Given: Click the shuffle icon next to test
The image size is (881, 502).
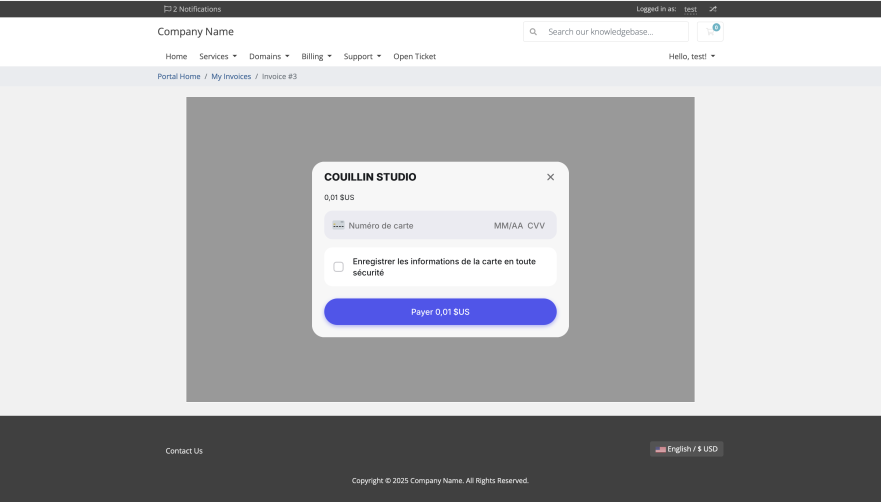Looking at the screenshot, I should 712,9.
